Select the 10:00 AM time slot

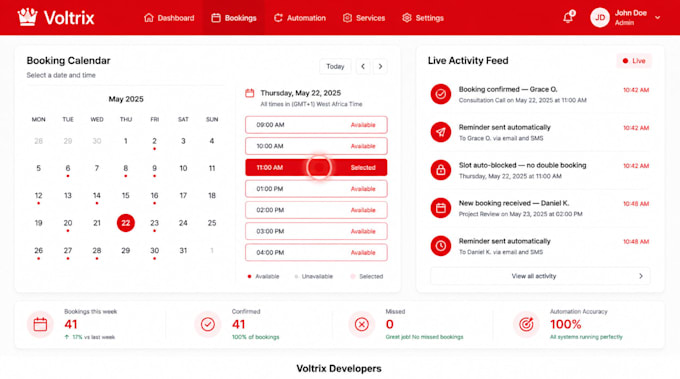[316, 146]
